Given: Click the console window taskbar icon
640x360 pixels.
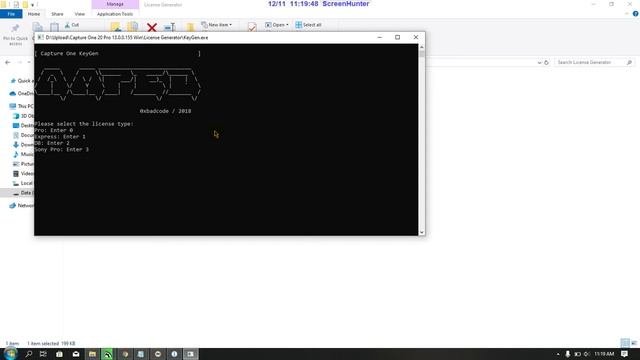Looking at the screenshot, I should click(190, 354).
